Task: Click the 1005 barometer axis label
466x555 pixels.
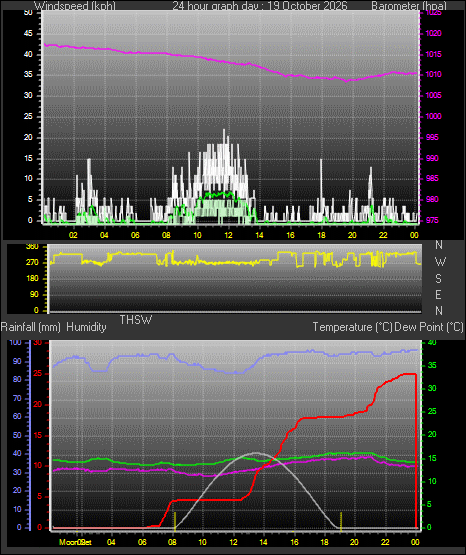Action: coord(433,96)
